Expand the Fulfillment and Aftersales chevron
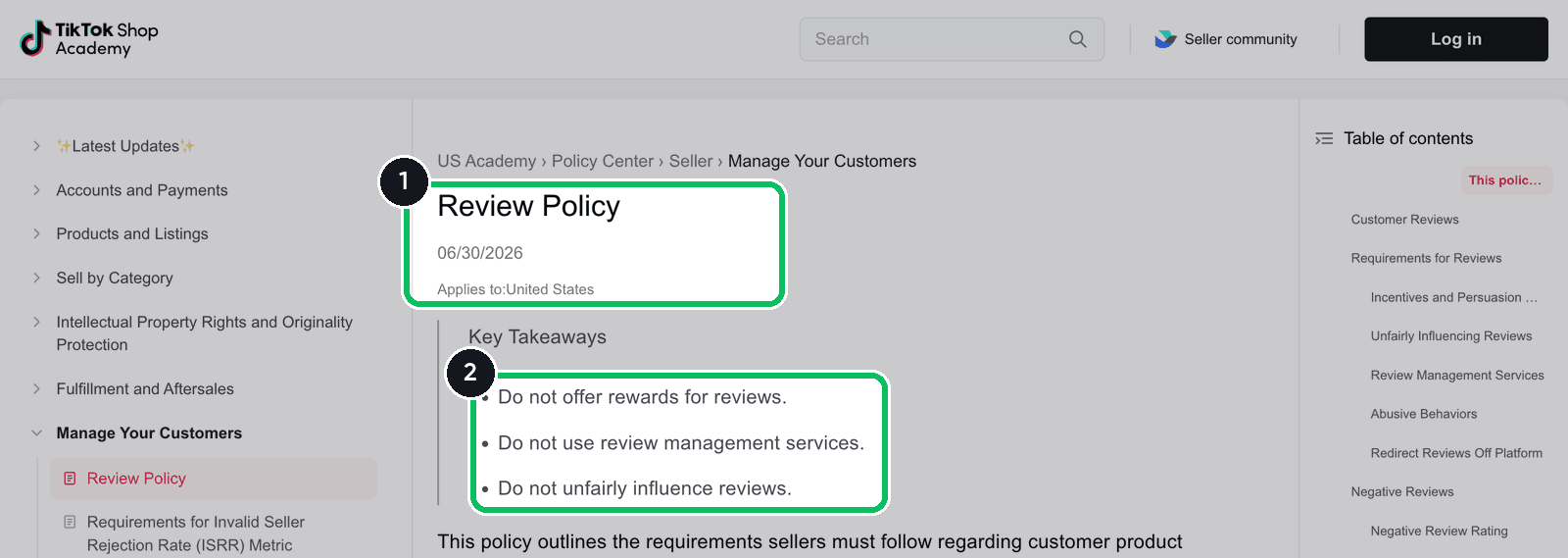1568x558 pixels. 36,388
